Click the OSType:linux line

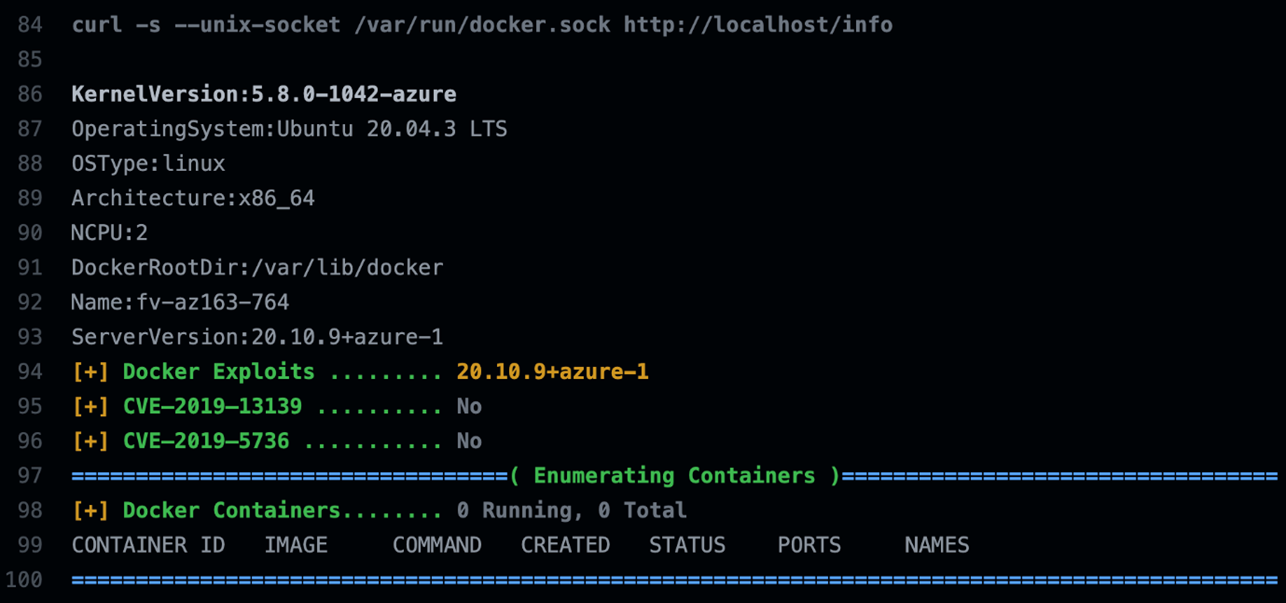[x=148, y=163]
